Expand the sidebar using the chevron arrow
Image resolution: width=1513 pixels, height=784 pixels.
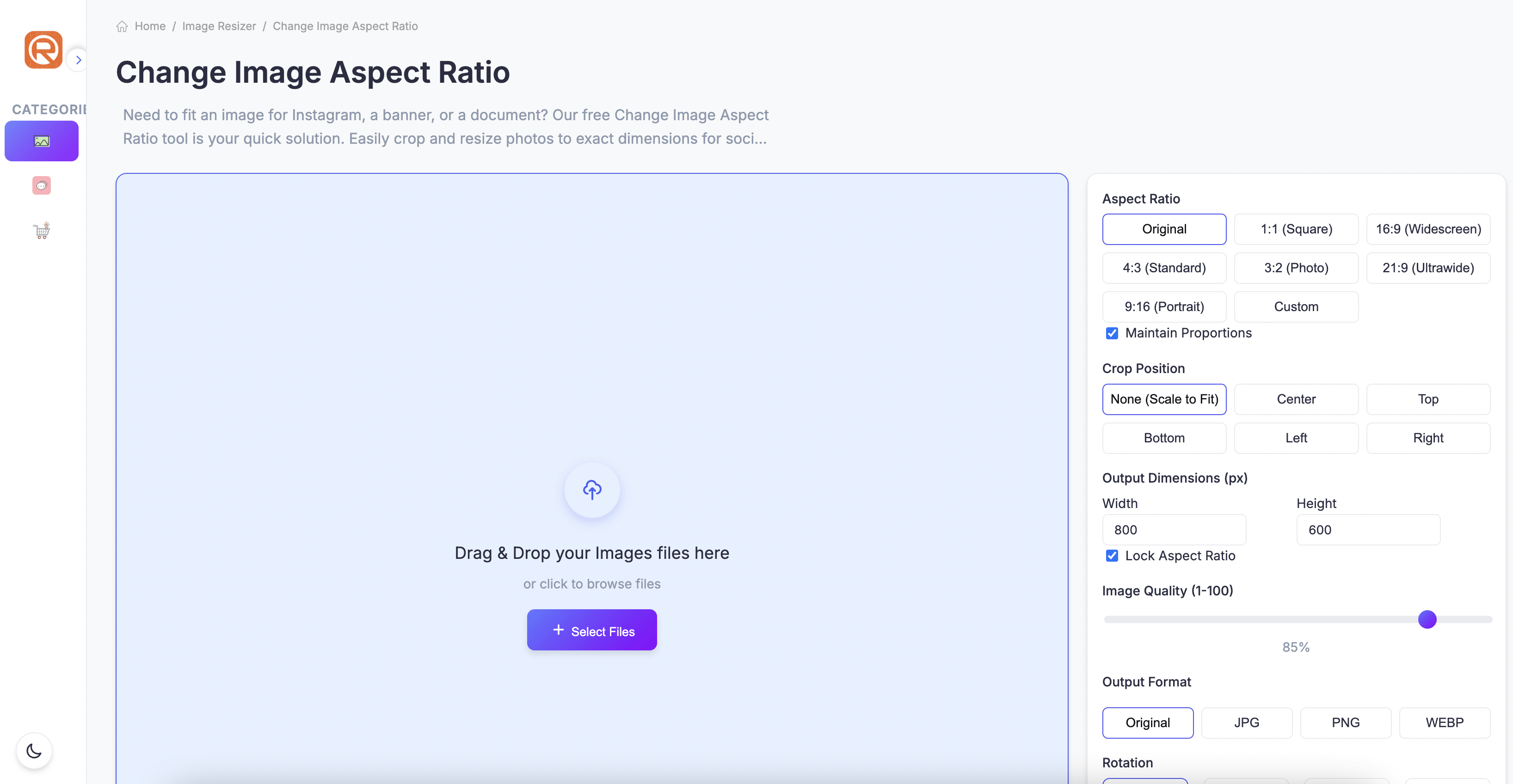pos(78,59)
